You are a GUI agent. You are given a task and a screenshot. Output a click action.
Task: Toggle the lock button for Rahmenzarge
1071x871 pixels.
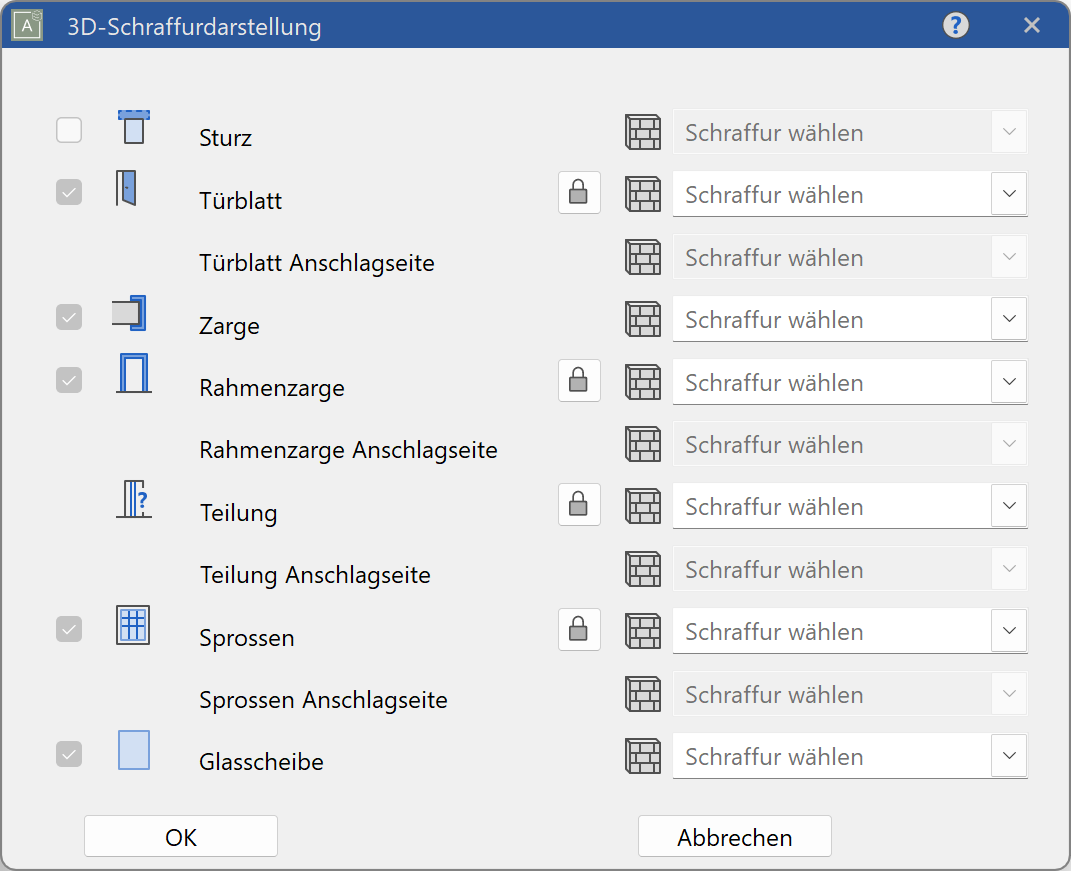pyautogui.click(x=579, y=381)
